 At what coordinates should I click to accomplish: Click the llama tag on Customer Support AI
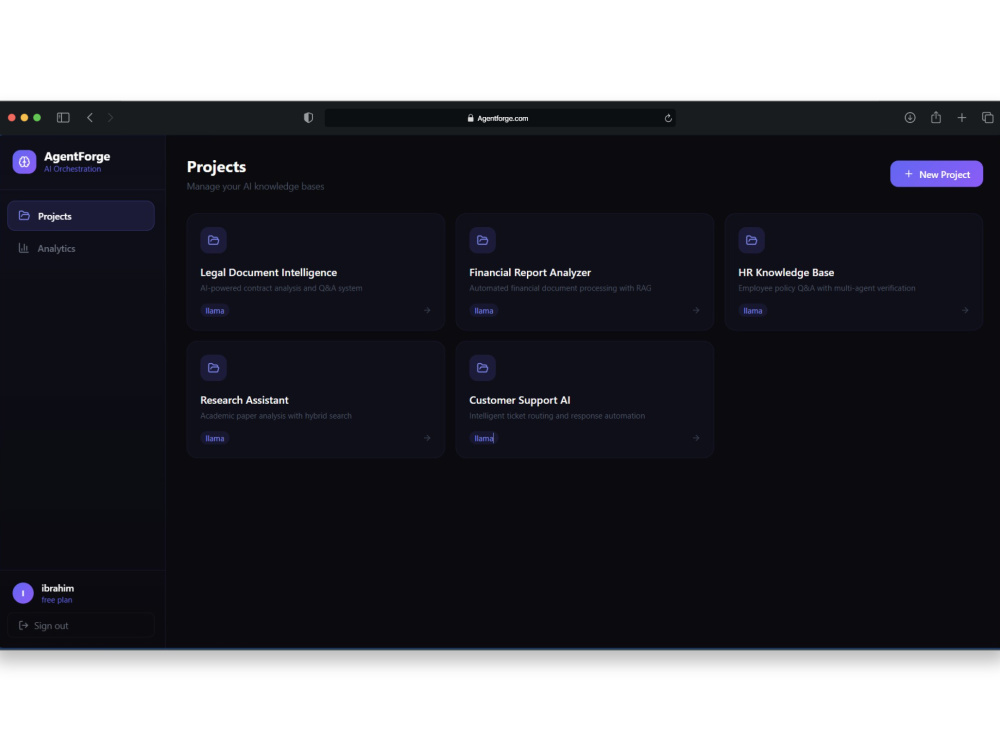[484, 438]
